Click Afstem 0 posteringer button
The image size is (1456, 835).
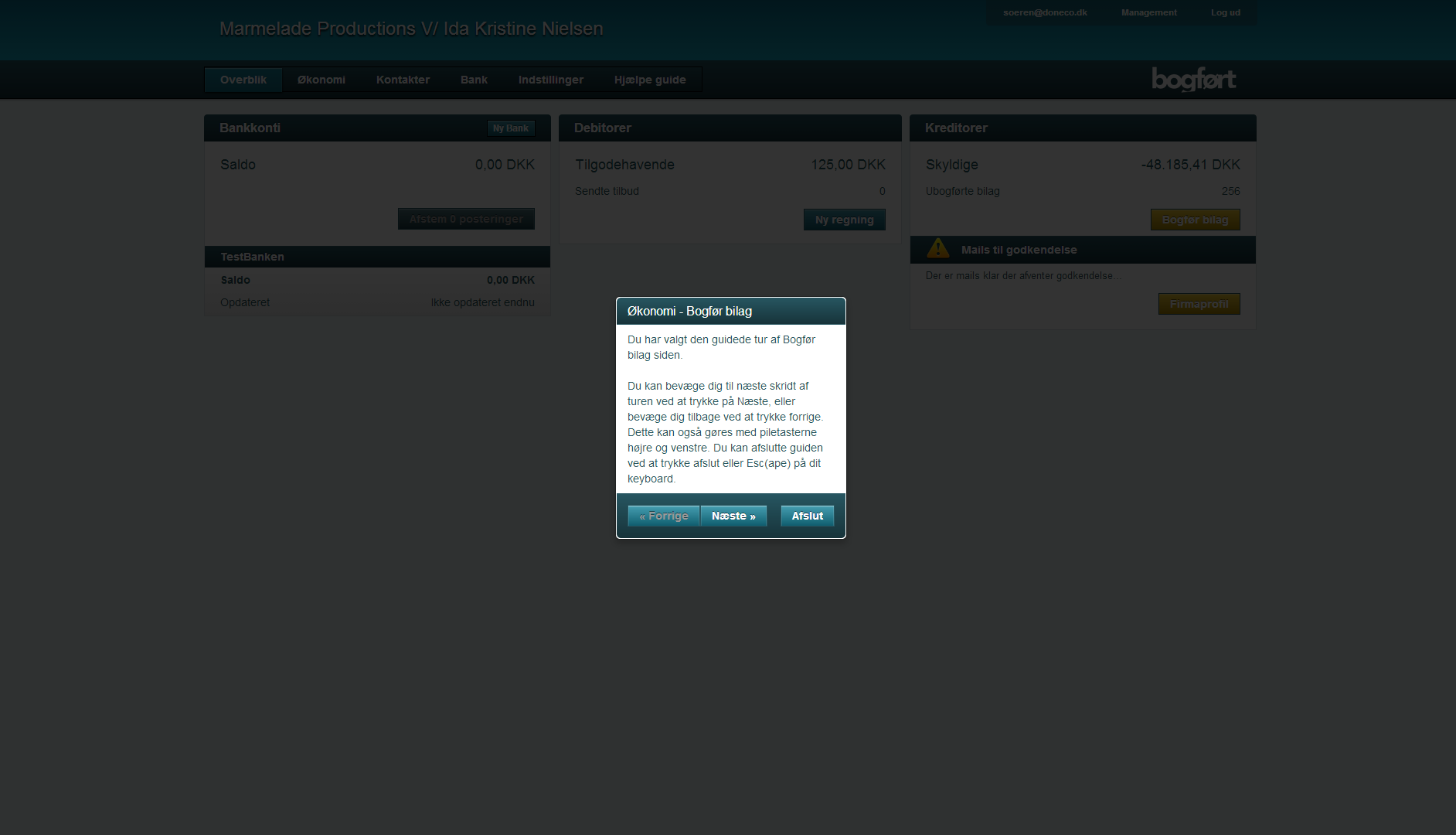[x=466, y=219]
